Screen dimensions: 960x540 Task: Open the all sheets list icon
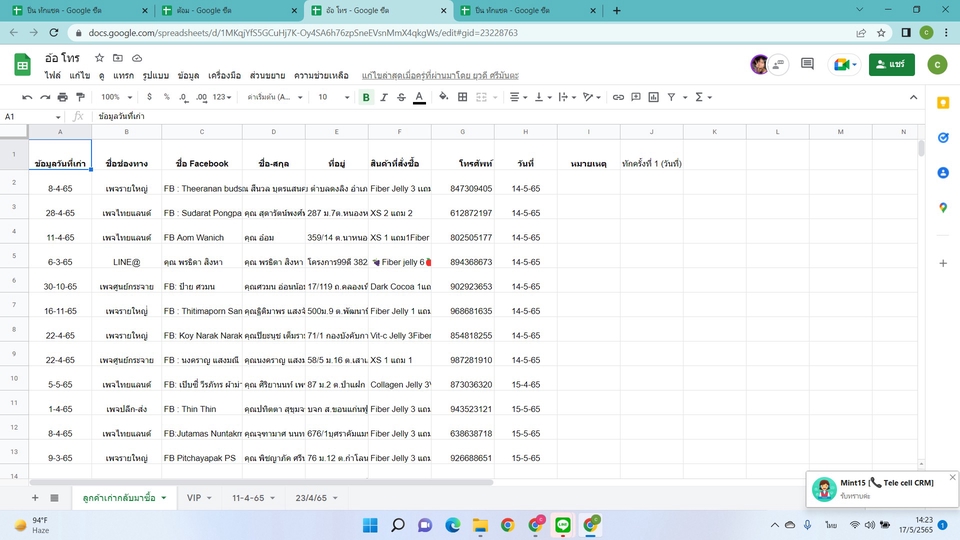[x=54, y=498]
